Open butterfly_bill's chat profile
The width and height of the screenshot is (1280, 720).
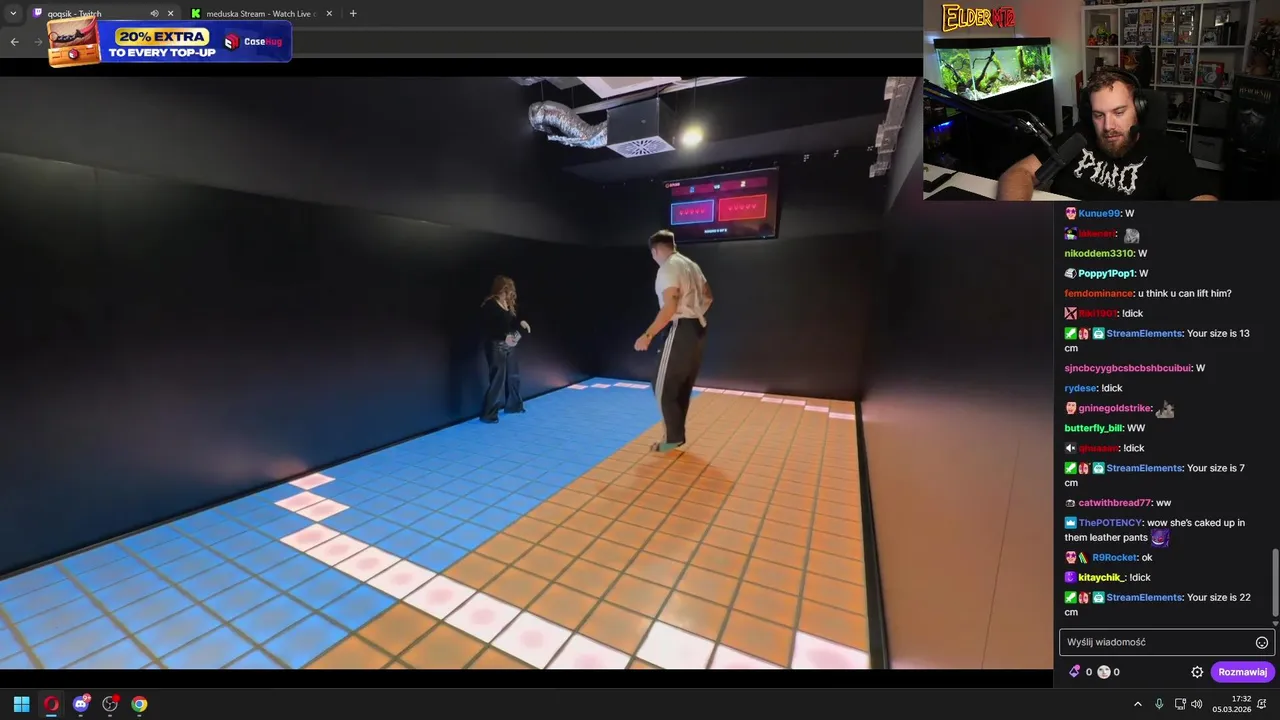pyautogui.click(x=1093, y=428)
